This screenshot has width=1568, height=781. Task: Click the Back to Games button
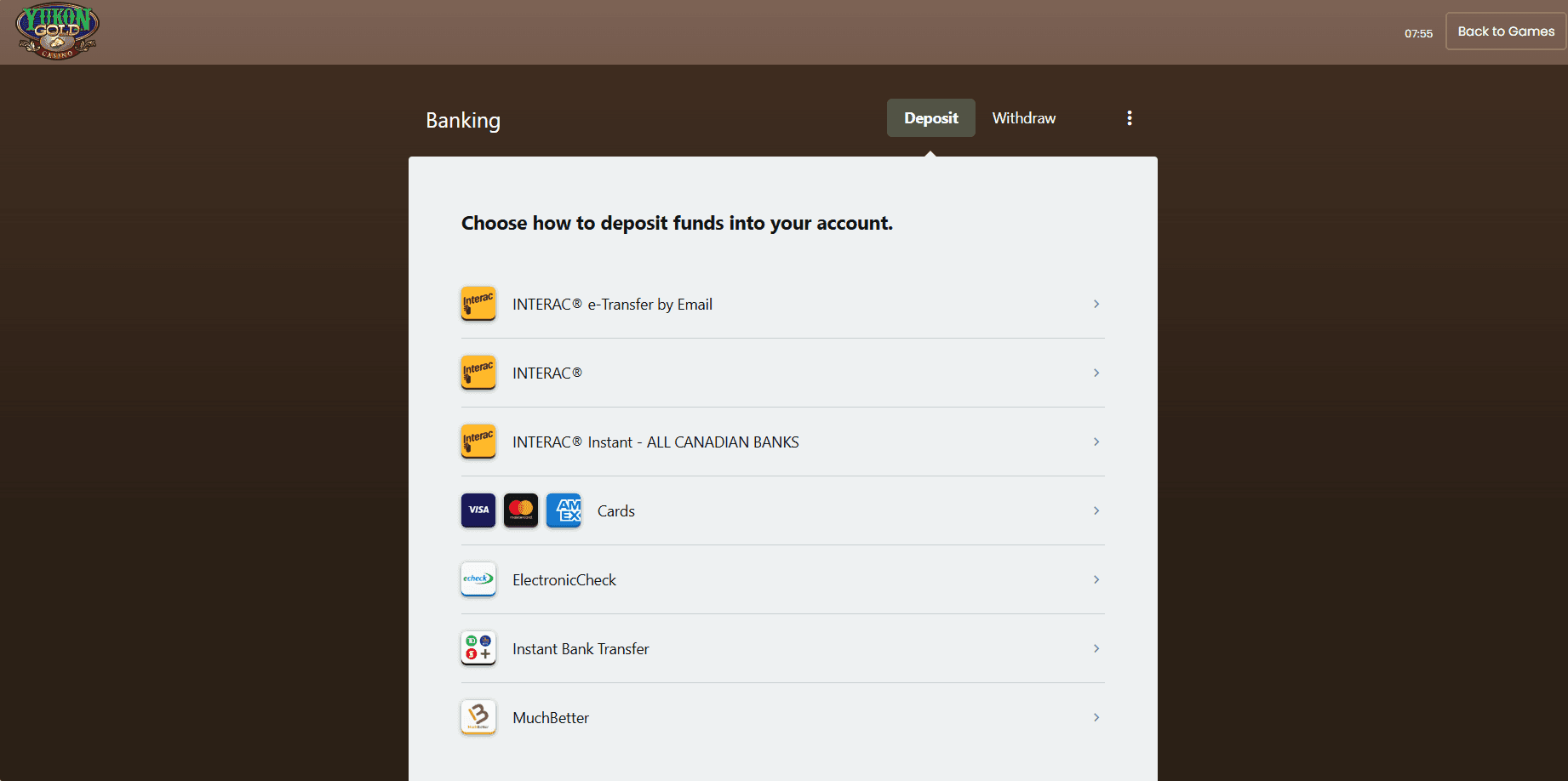[1506, 31]
